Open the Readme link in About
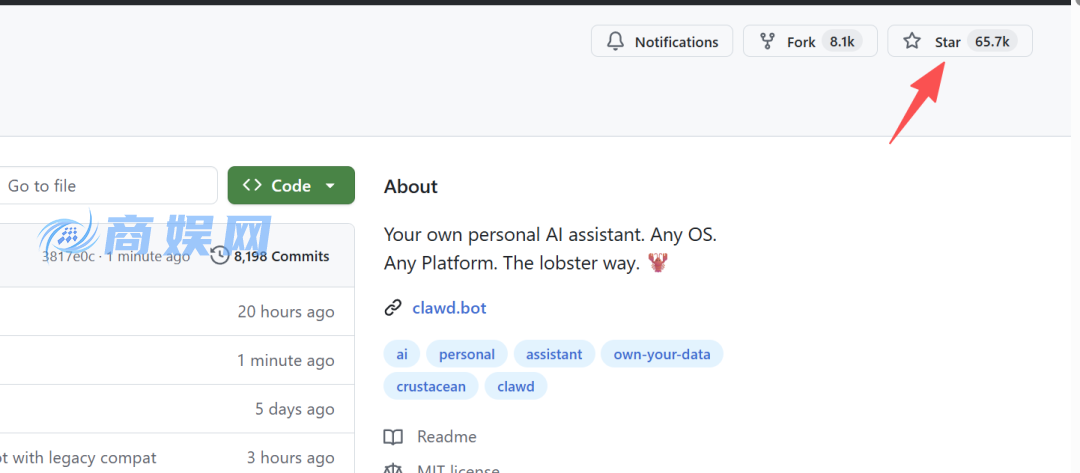The height and width of the screenshot is (473, 1080). point(446,437)
